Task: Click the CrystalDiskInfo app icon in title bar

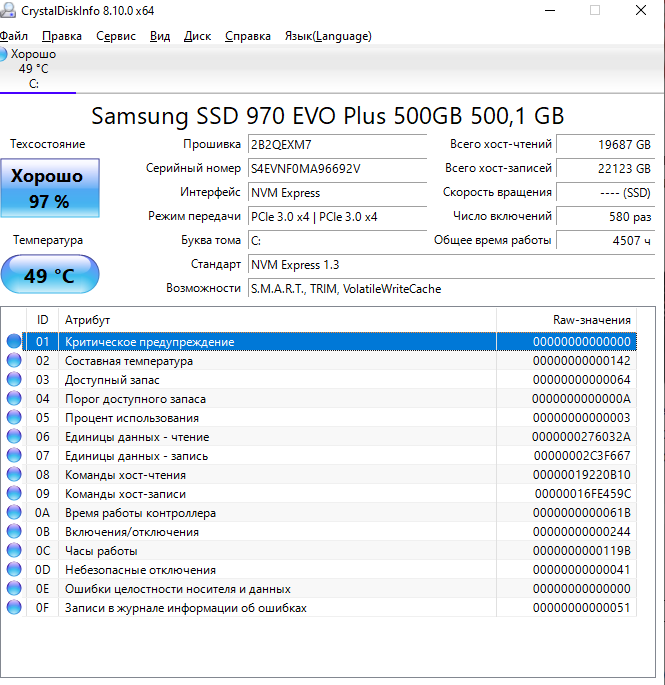Action: (9, 10)
